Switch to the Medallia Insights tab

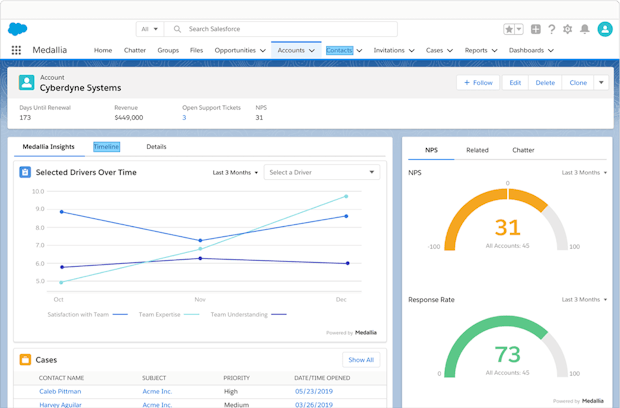click(48, 147)
